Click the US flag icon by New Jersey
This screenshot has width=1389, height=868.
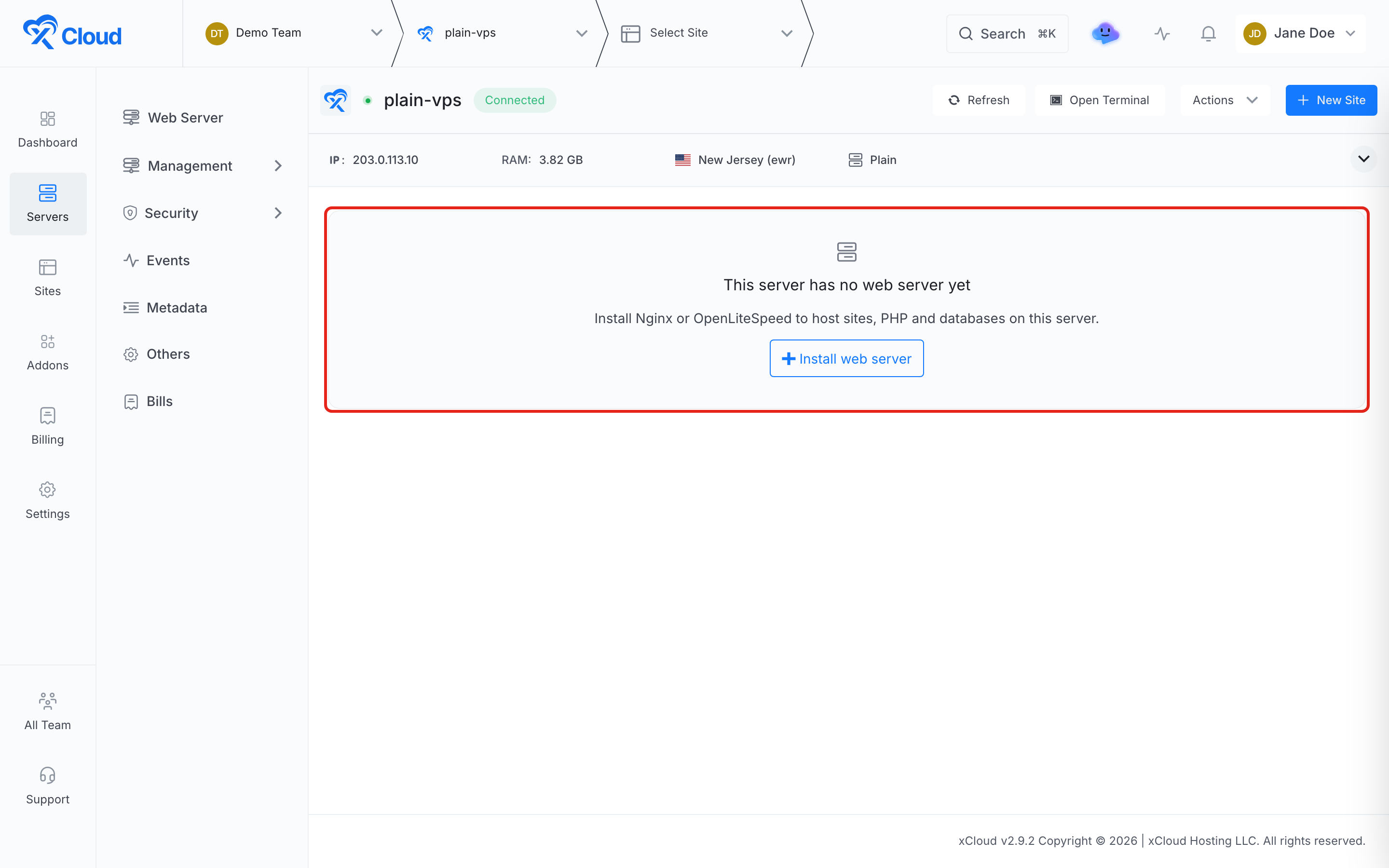click(x=682, y=160)
